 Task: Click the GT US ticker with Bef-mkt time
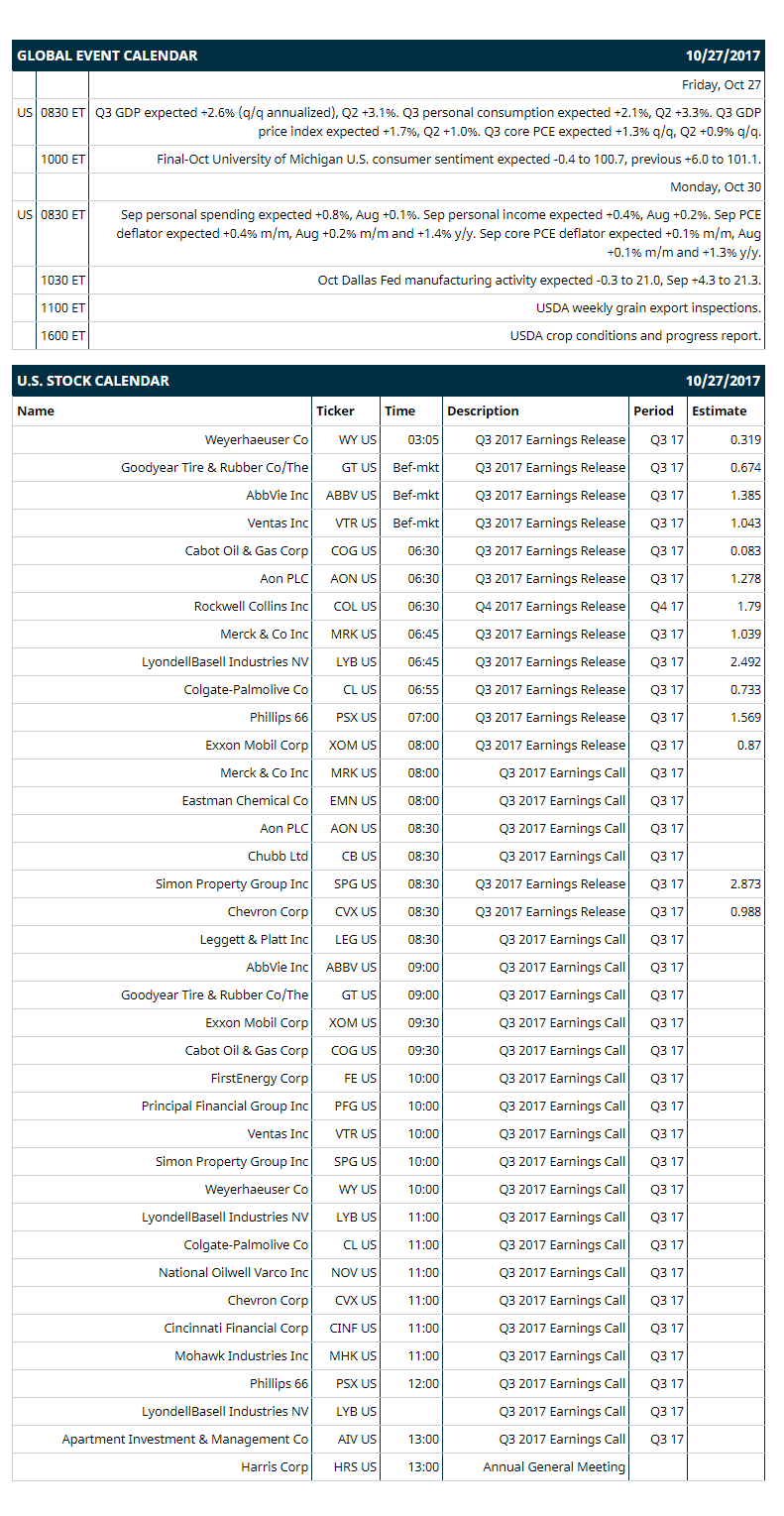(x=360, y=467)
